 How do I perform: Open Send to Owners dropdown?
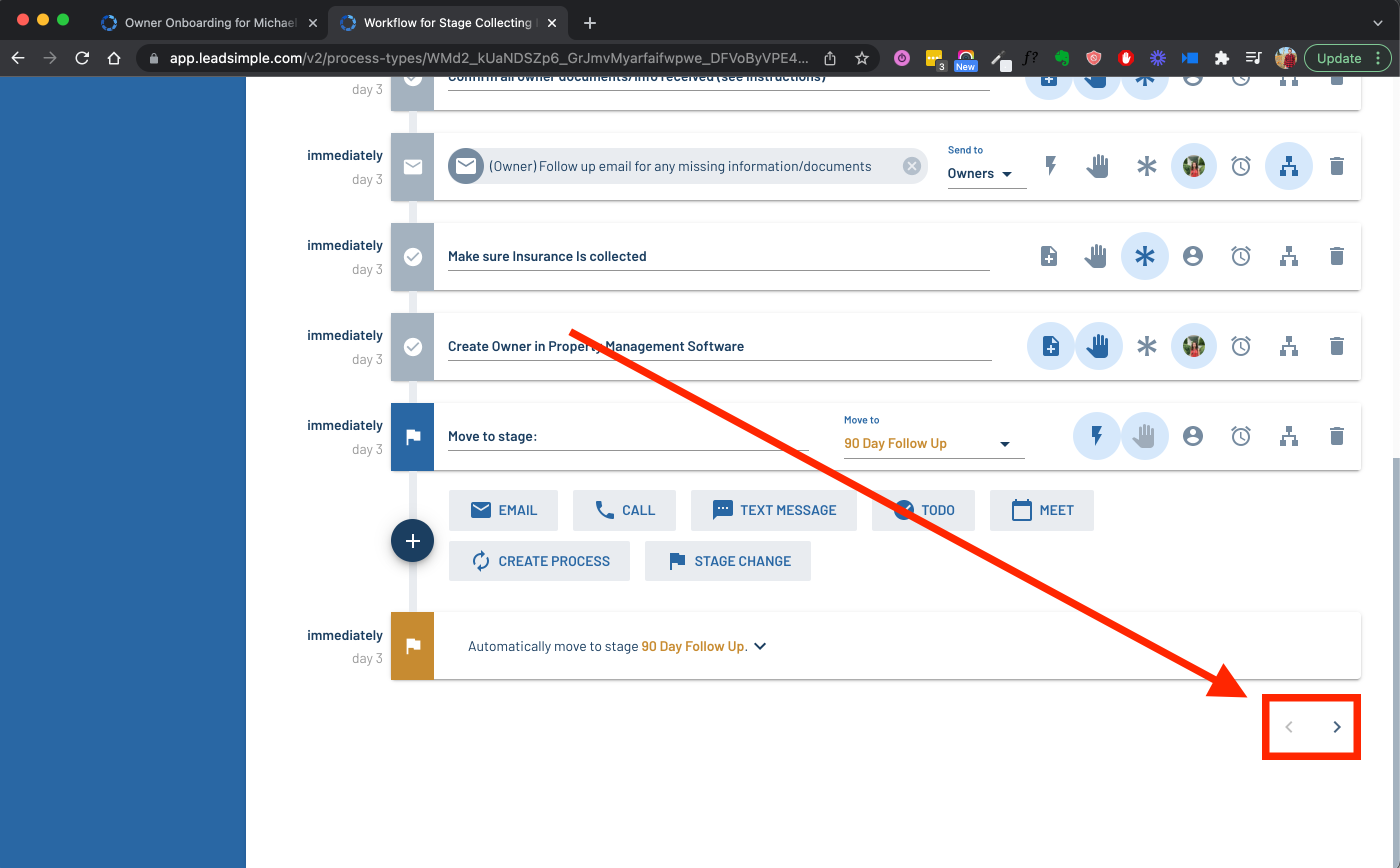(986, 173)
